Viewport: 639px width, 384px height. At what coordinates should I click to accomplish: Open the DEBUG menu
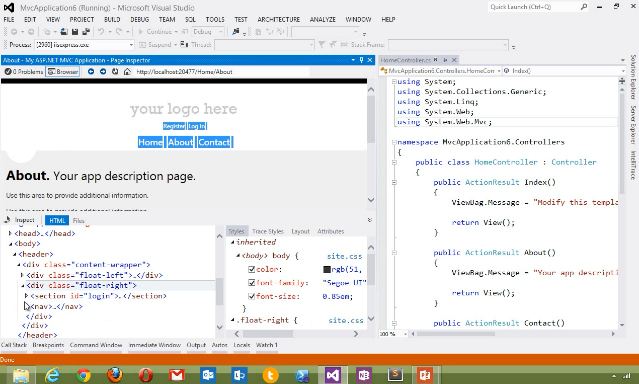[139, 19]
